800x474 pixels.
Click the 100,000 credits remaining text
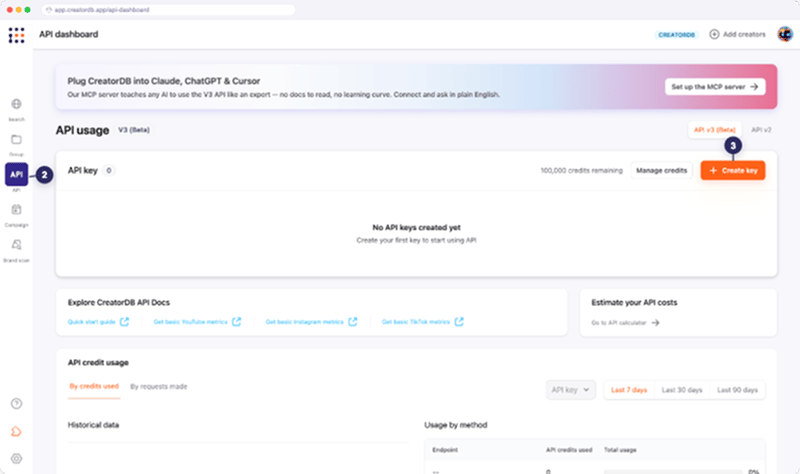(x=582, y=170)
